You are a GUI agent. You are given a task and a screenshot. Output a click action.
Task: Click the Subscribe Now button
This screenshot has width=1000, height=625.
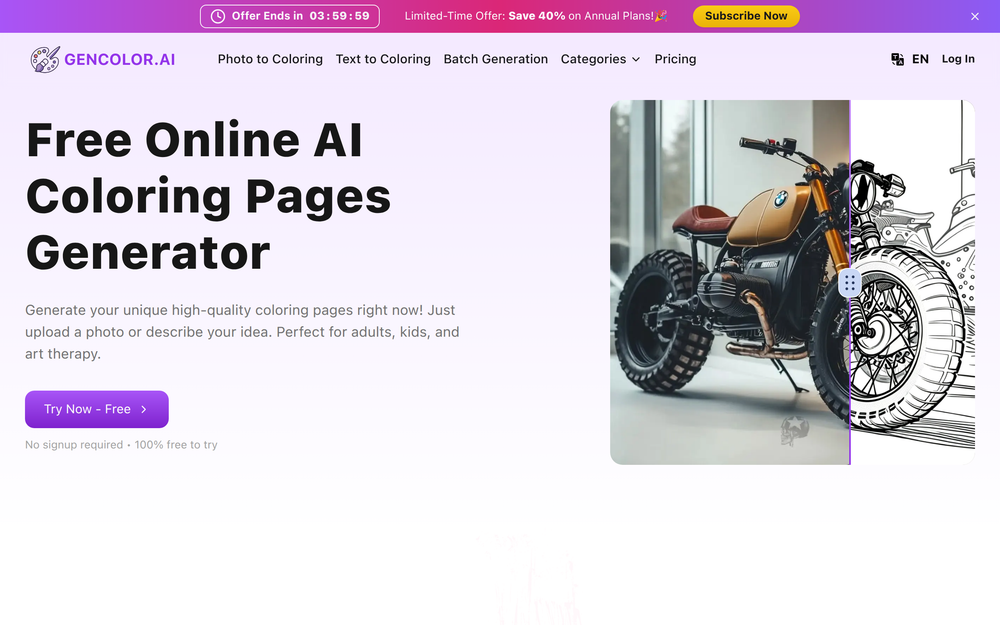pyautogui.click(x=746, y=17)
